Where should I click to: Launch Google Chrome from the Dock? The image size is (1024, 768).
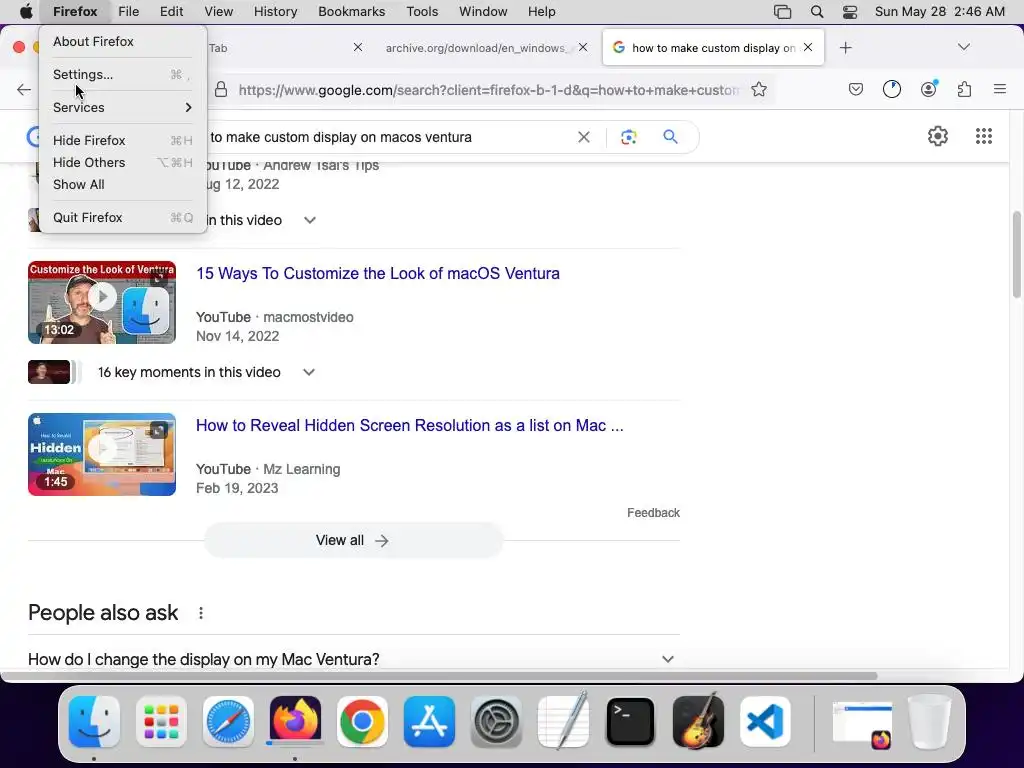pyautogui.click(x=362, y=722)
